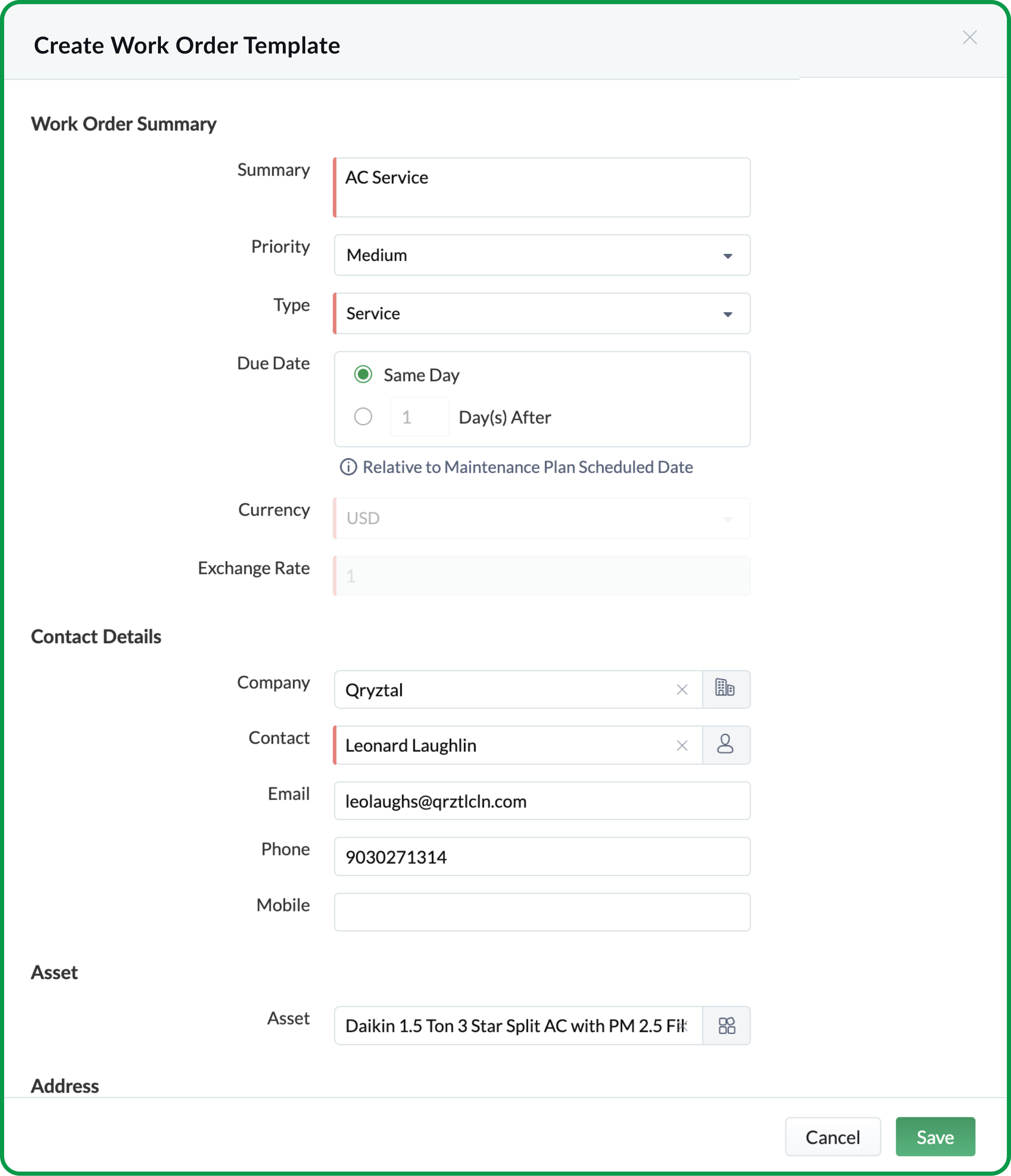1011x1176 pixels.
Task: Select the Day(s) After due date option
Action: point(363,417)
